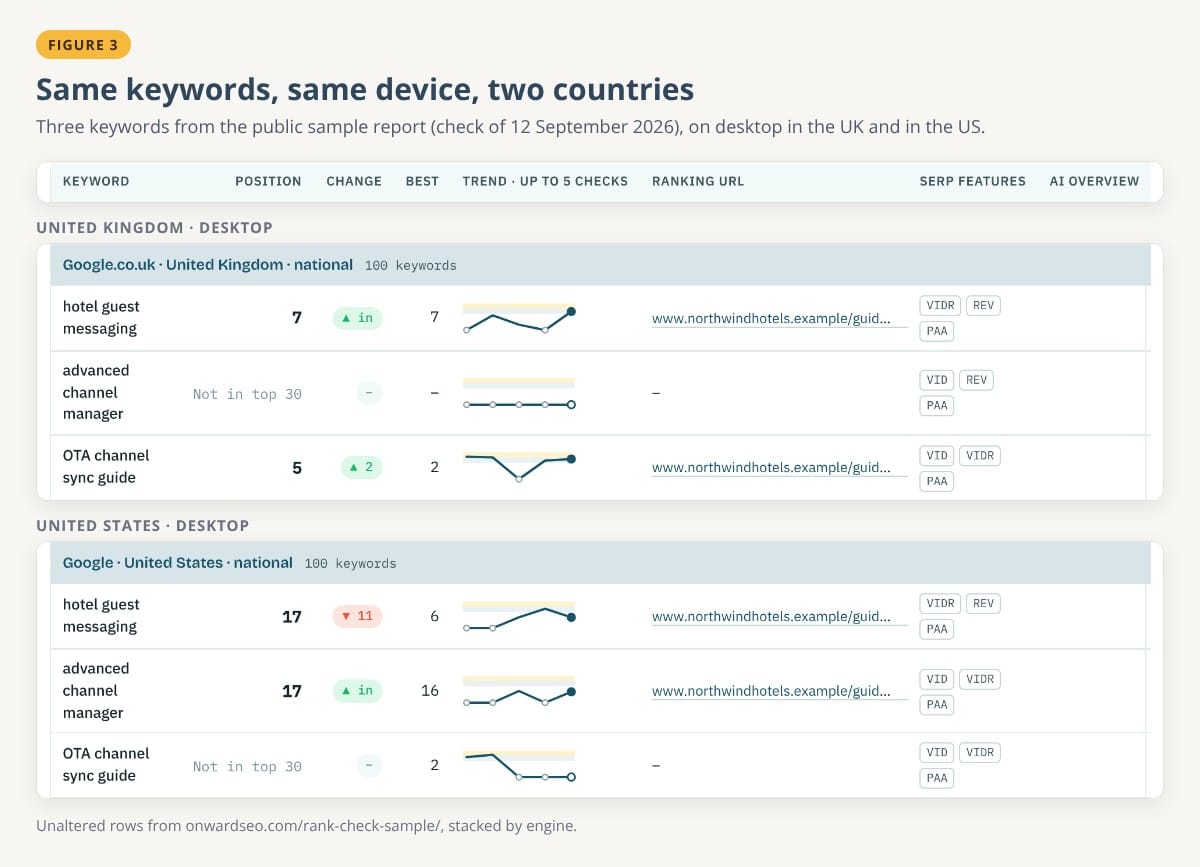Click the PAA tag in US OTA channel sync row

point(937,778)
